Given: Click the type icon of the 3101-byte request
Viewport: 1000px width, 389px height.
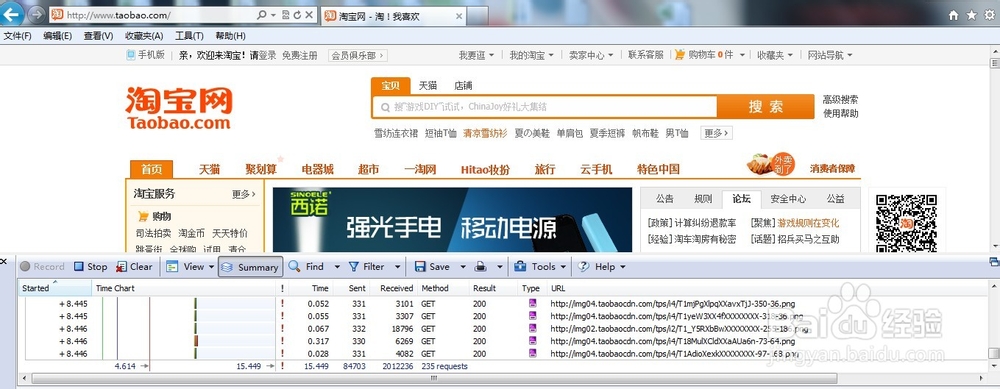Looking at the screenshot, I should (x=532, y=304).
